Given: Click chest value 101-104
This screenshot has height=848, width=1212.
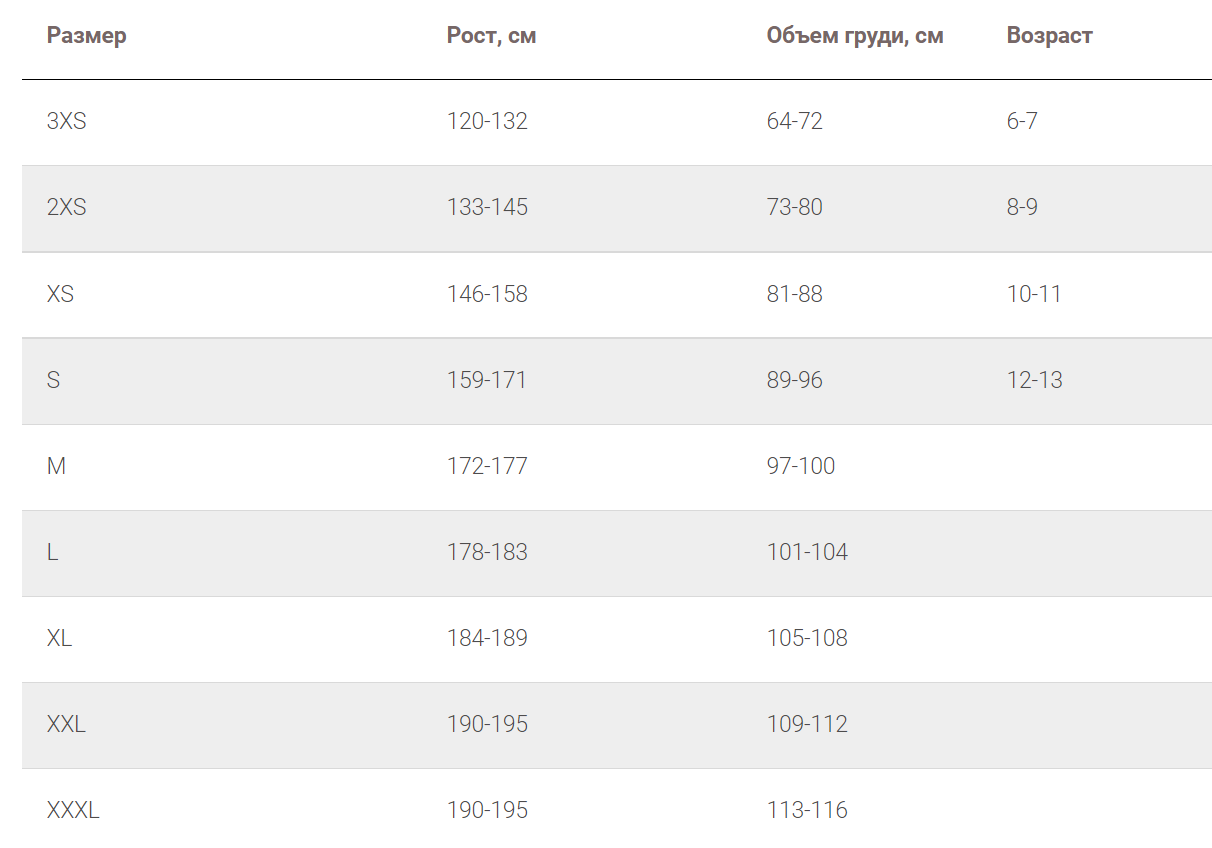Looking at the screenshot, I should point(807,552).
